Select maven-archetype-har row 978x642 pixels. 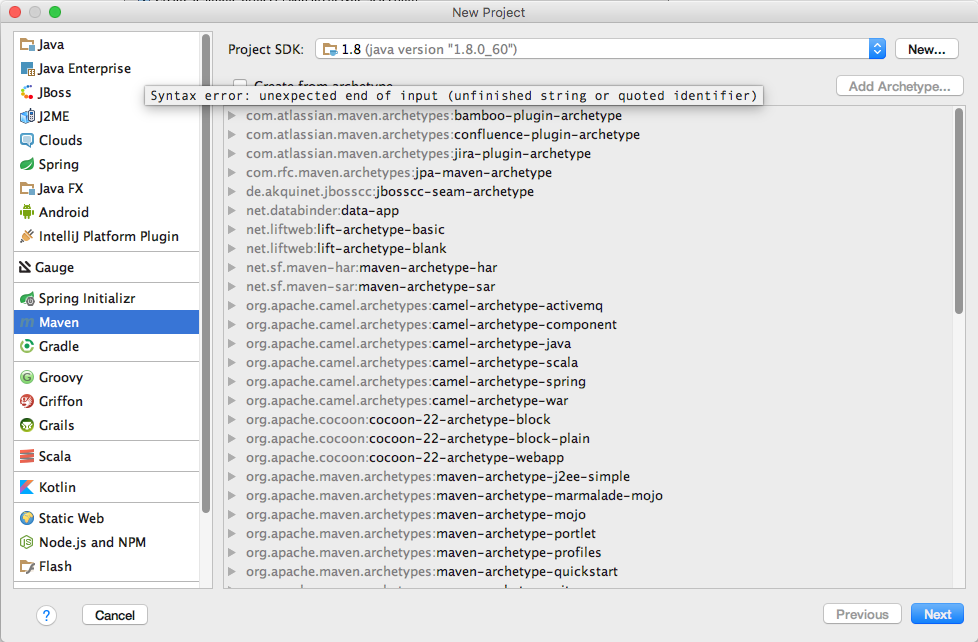588,268
